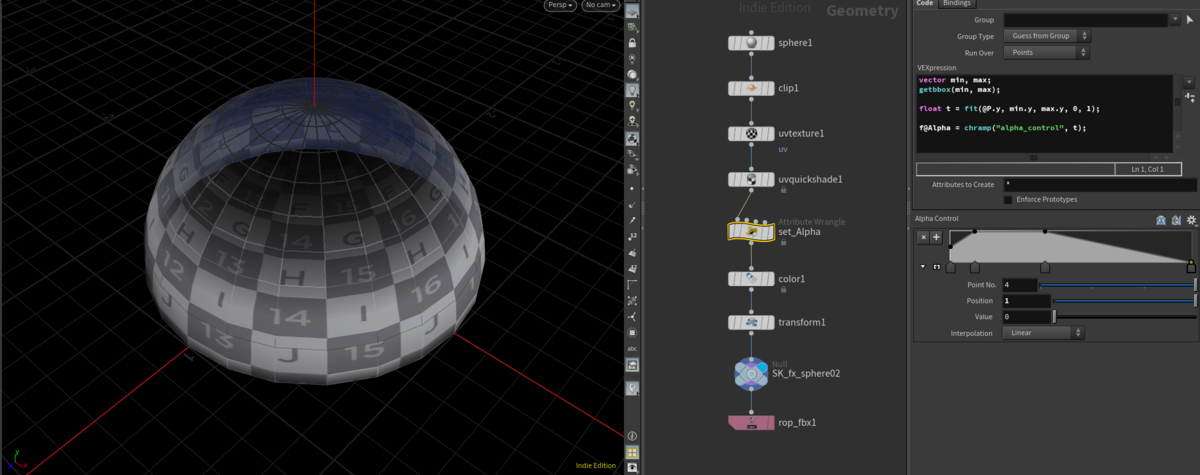Click the group selection arrow beside Group field
This screenshot has height=475, width=1200.
point(1190,20)
